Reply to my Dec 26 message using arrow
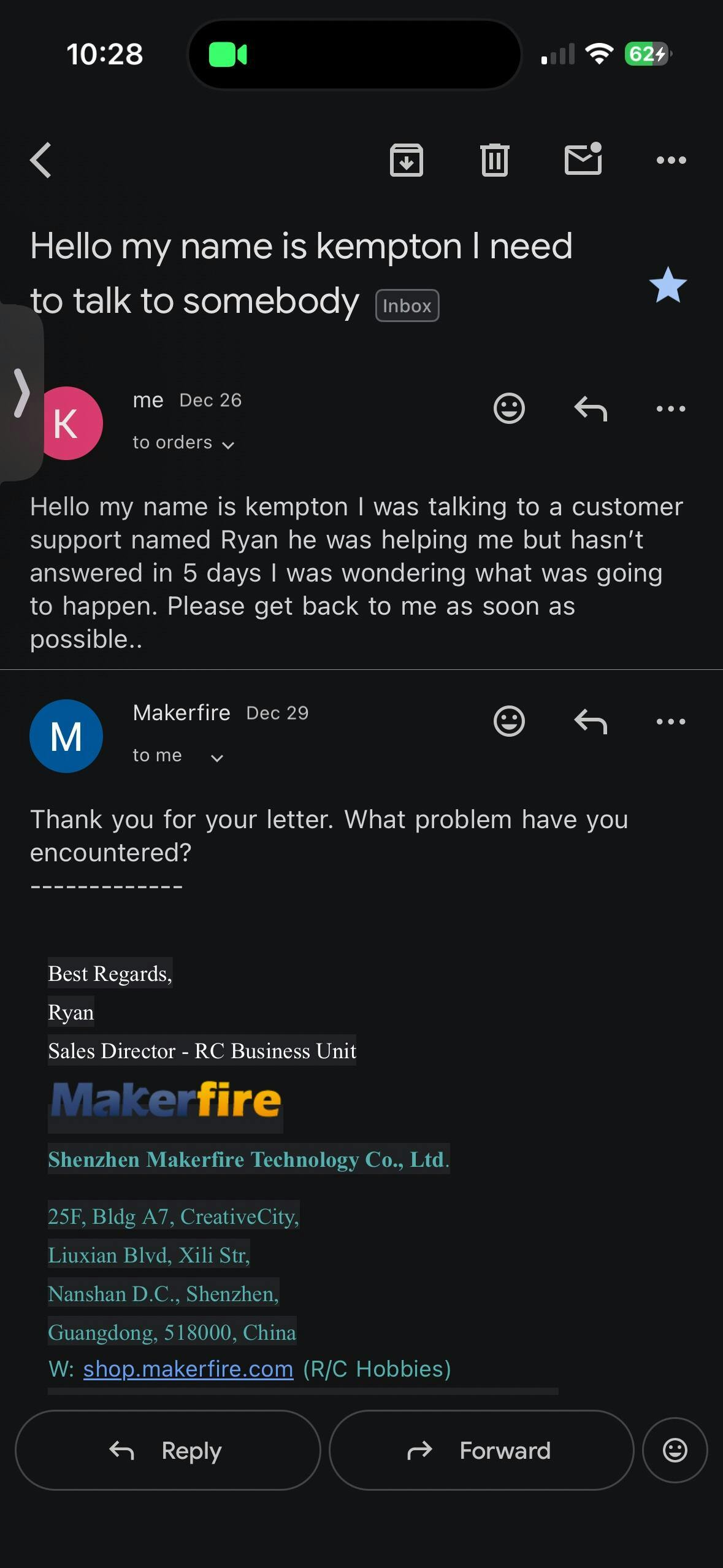723x1568 pixels. click(x=590, y=409)
